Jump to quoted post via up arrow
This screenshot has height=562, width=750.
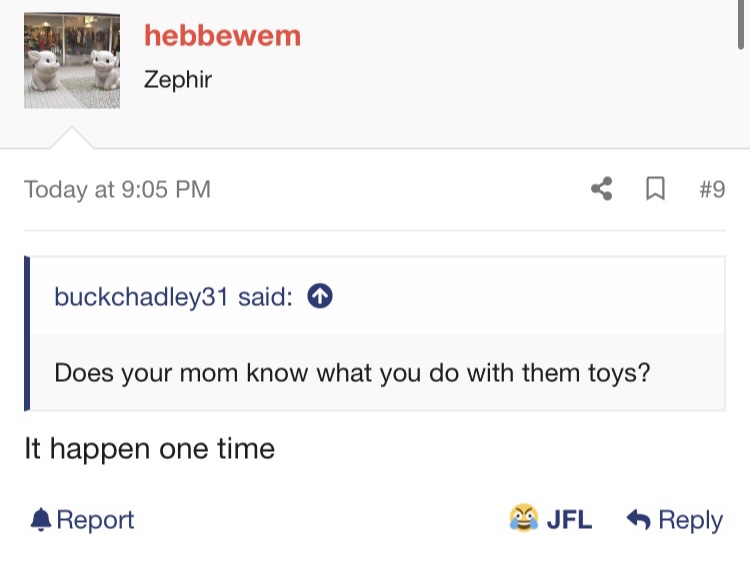tap(320, 296)
